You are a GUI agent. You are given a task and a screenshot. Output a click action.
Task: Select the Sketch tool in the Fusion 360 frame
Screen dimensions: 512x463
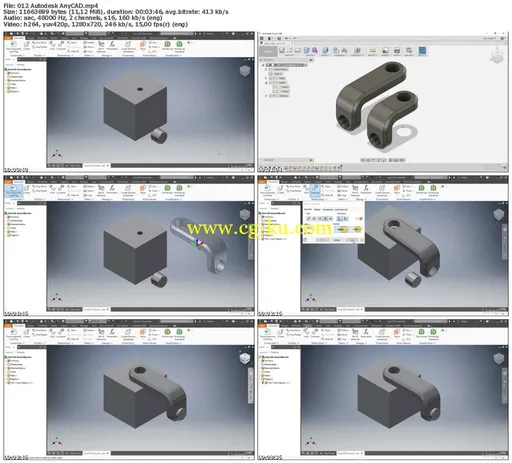click(x=282, y=50)
